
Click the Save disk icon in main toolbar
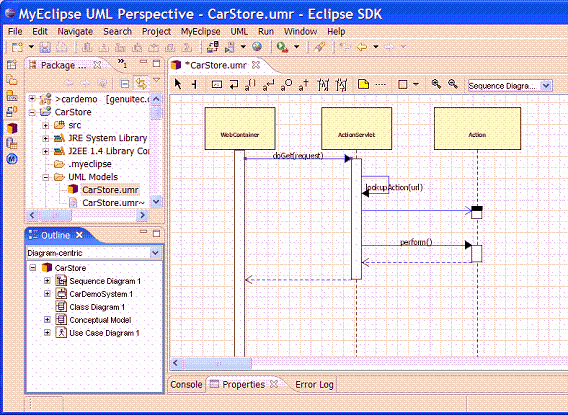[45, 47]
